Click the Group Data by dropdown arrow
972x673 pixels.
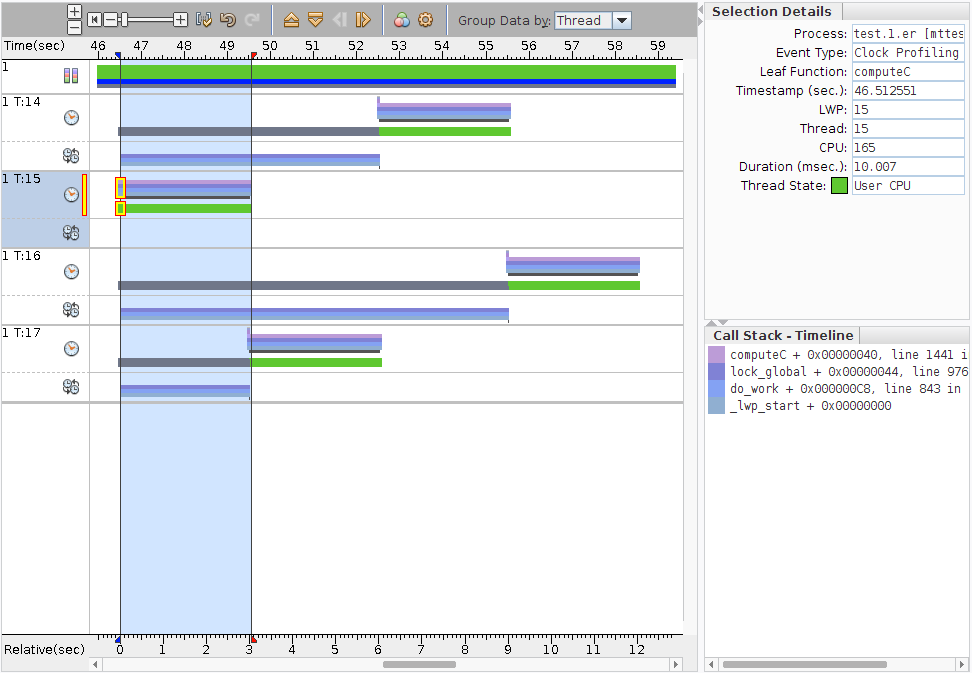point(622,20)
